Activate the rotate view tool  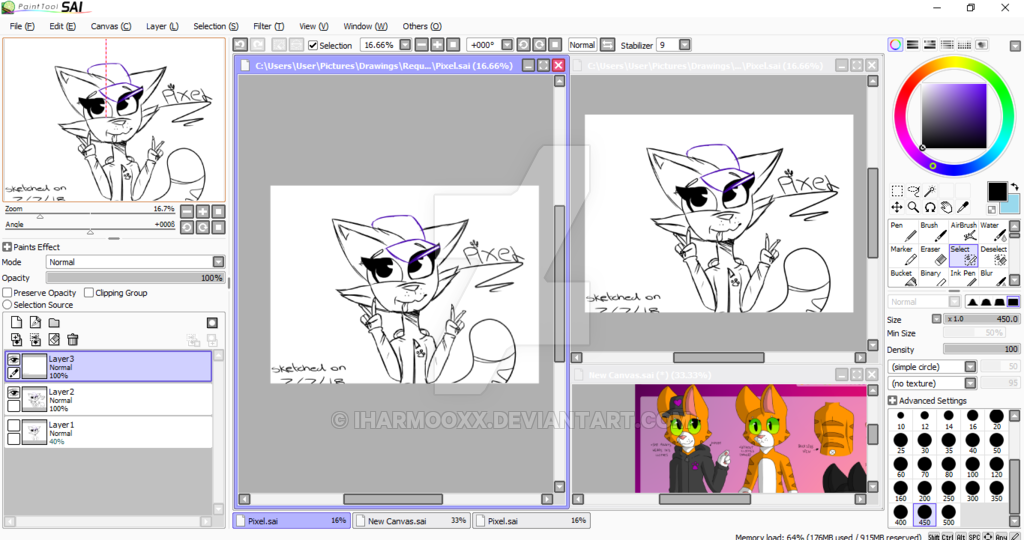[929, 207]
